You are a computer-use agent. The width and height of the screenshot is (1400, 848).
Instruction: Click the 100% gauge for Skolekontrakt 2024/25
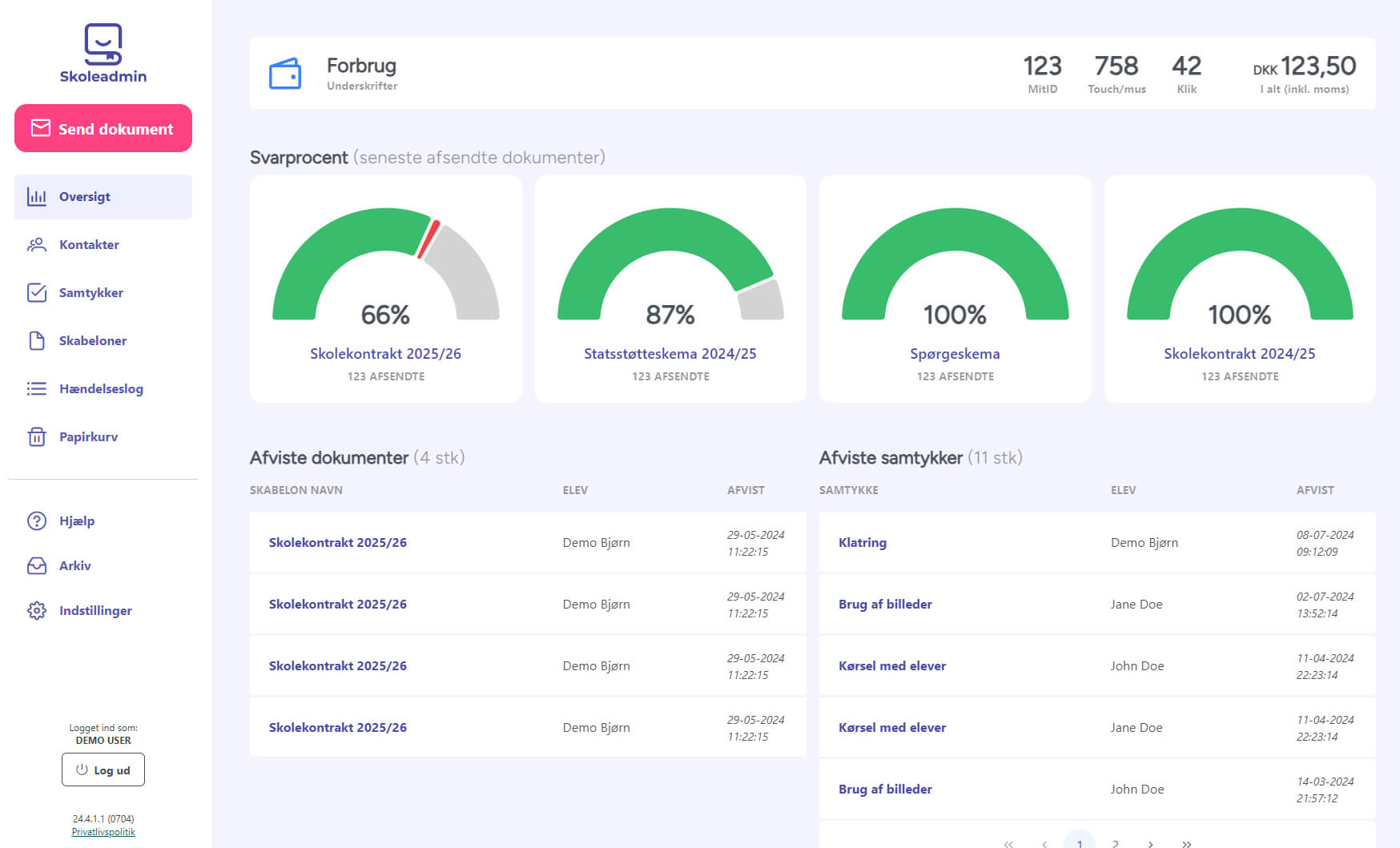tap(1240, 264)
